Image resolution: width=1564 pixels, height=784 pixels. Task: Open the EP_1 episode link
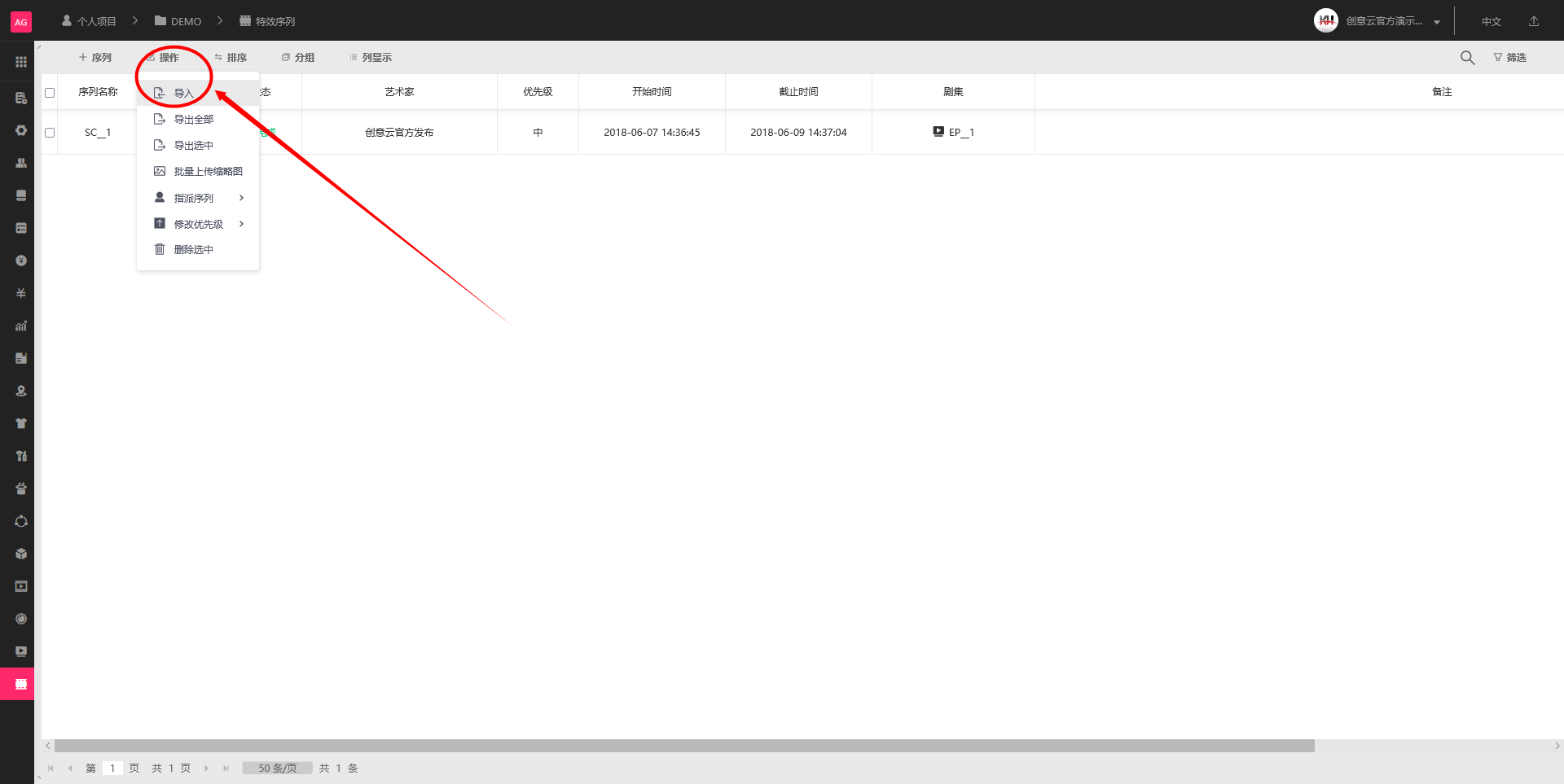960,133
